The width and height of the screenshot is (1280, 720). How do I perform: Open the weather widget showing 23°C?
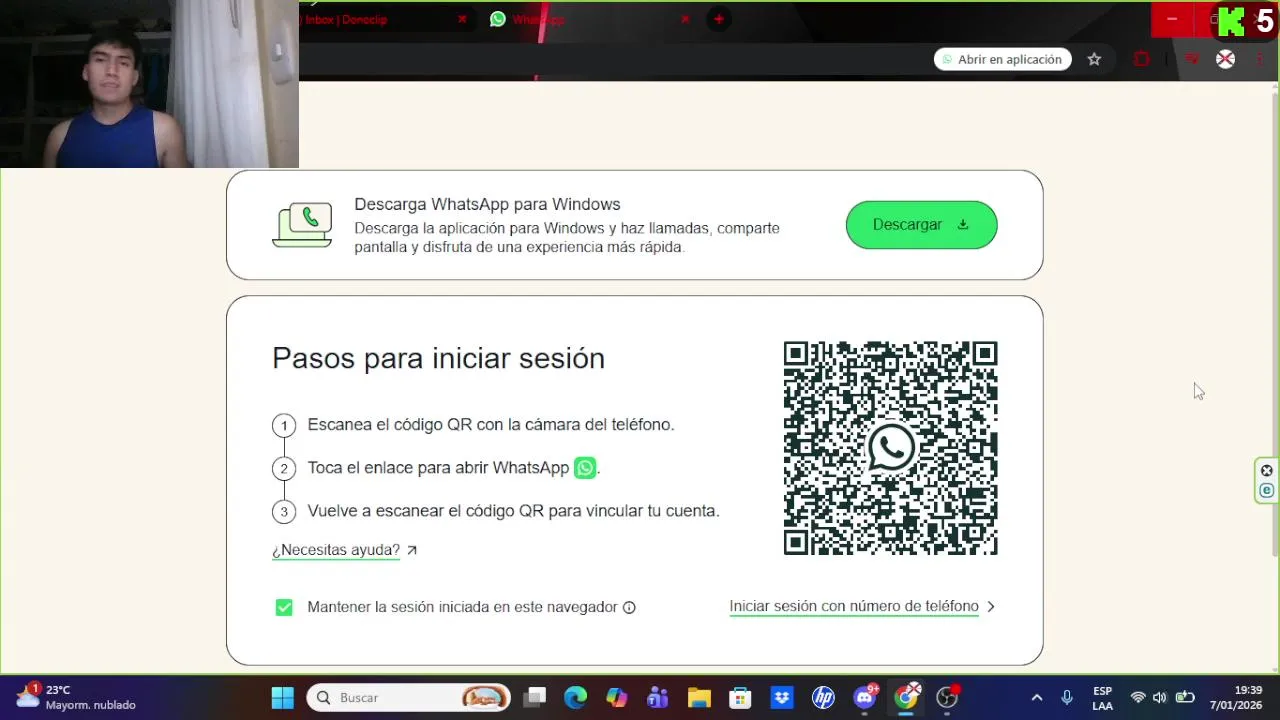point(76,697)
